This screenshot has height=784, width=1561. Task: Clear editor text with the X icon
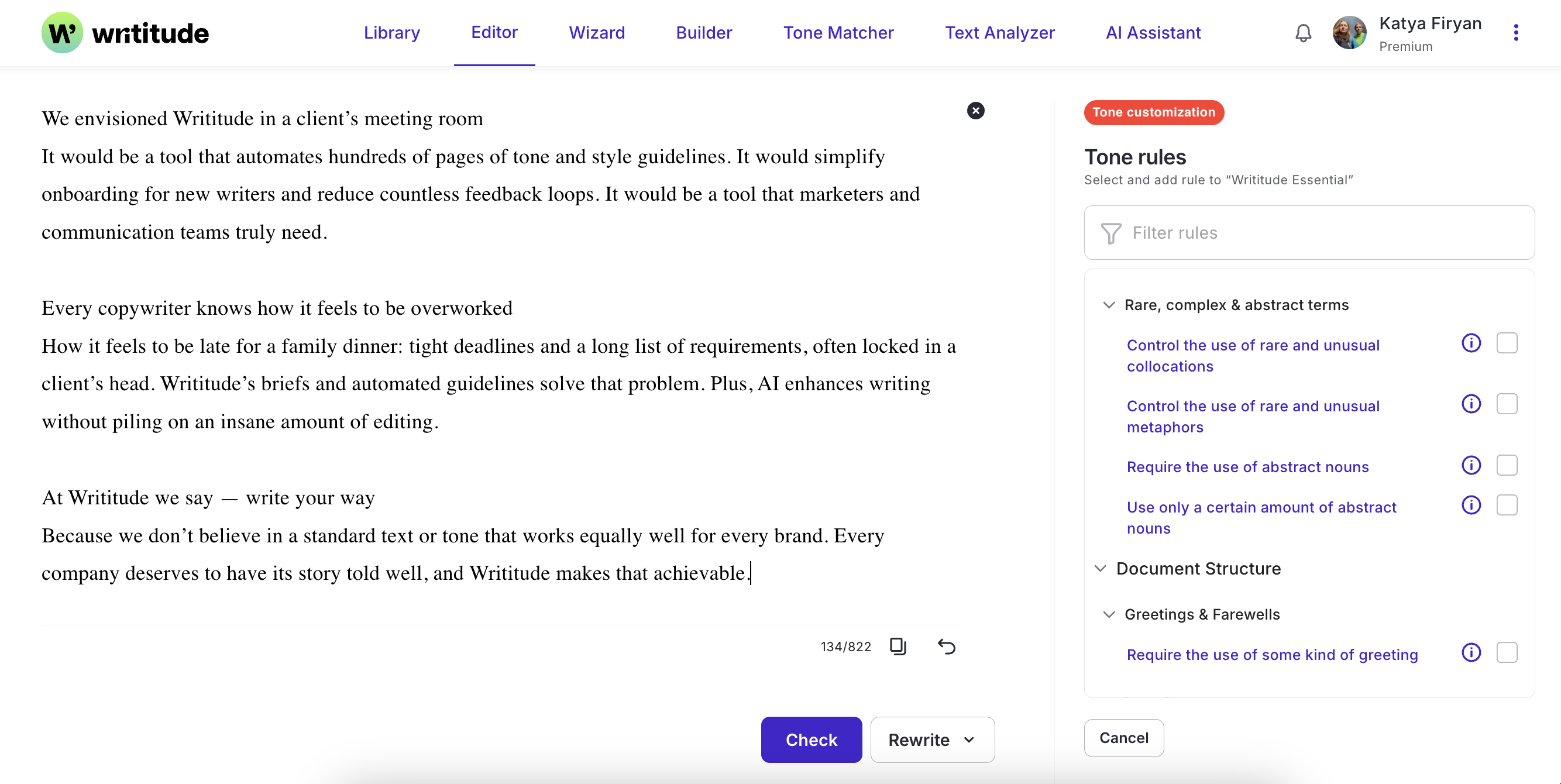pyautogui.click(x=975, y=111)
